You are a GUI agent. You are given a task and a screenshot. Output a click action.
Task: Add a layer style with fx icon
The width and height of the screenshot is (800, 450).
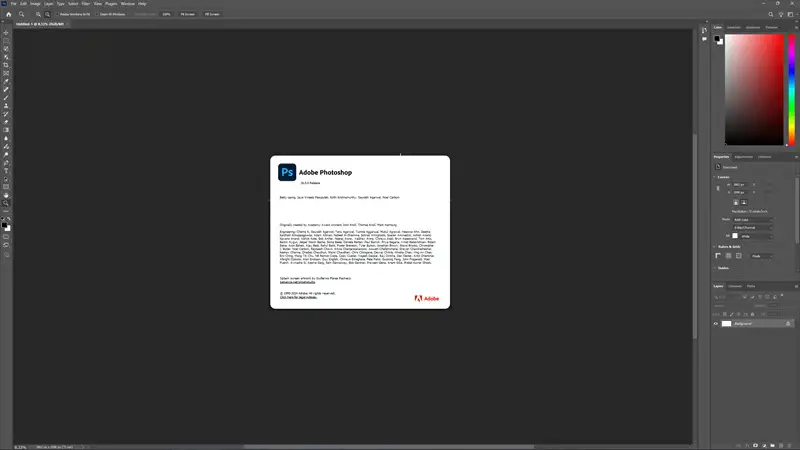pos(747,445)
